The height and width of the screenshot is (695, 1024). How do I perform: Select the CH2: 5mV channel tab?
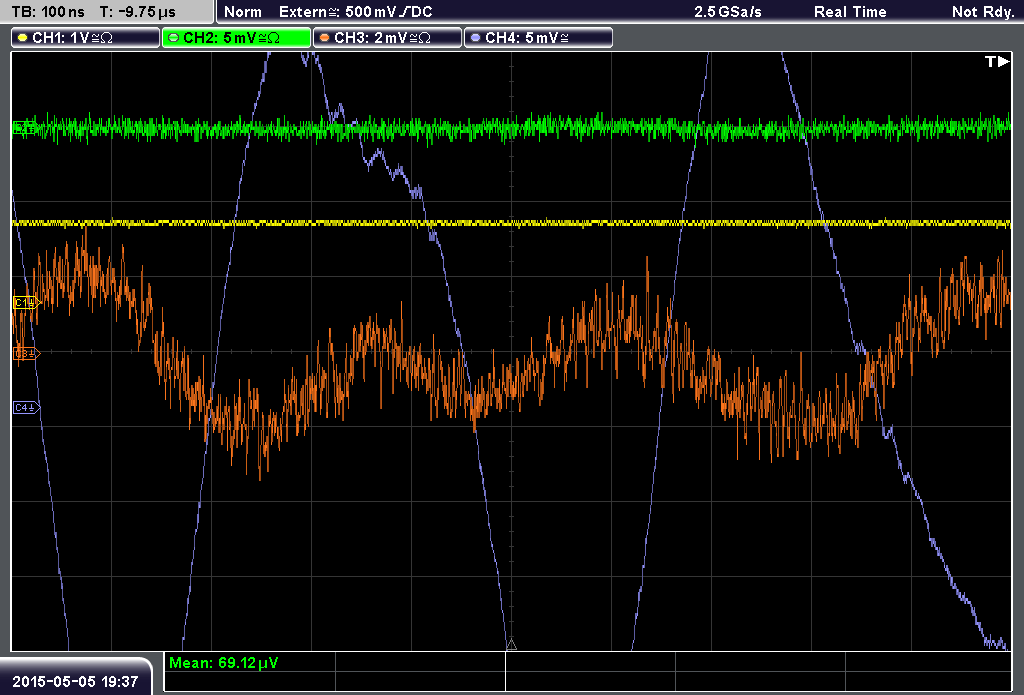tap(236, 38)
